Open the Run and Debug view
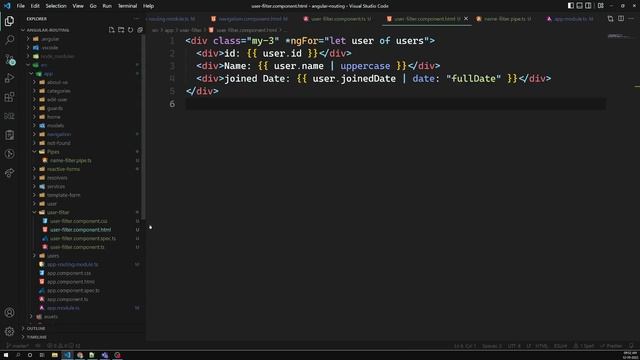 9,78
